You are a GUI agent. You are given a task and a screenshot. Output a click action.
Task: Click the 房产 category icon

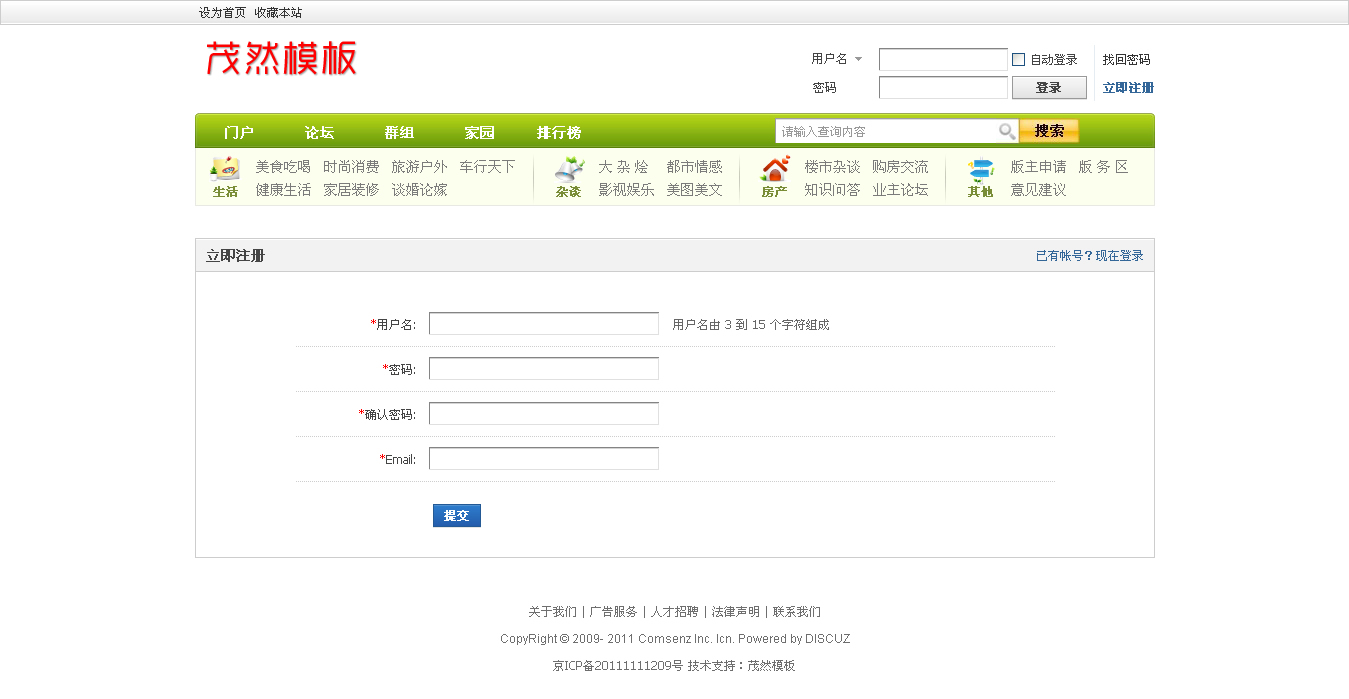point(775,168)
